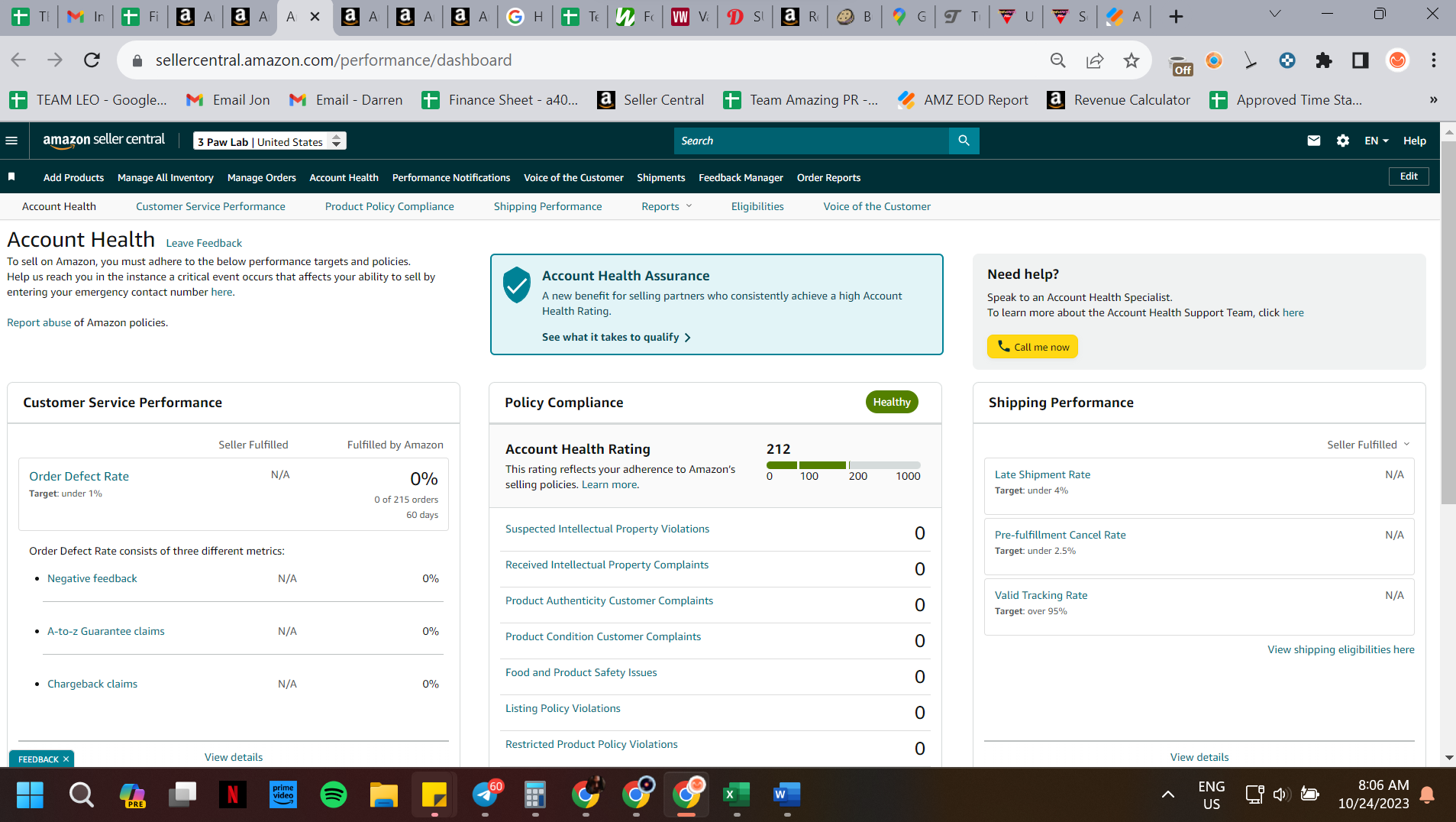
Task: Click the Windows Start button
Action: click(30, 795)
